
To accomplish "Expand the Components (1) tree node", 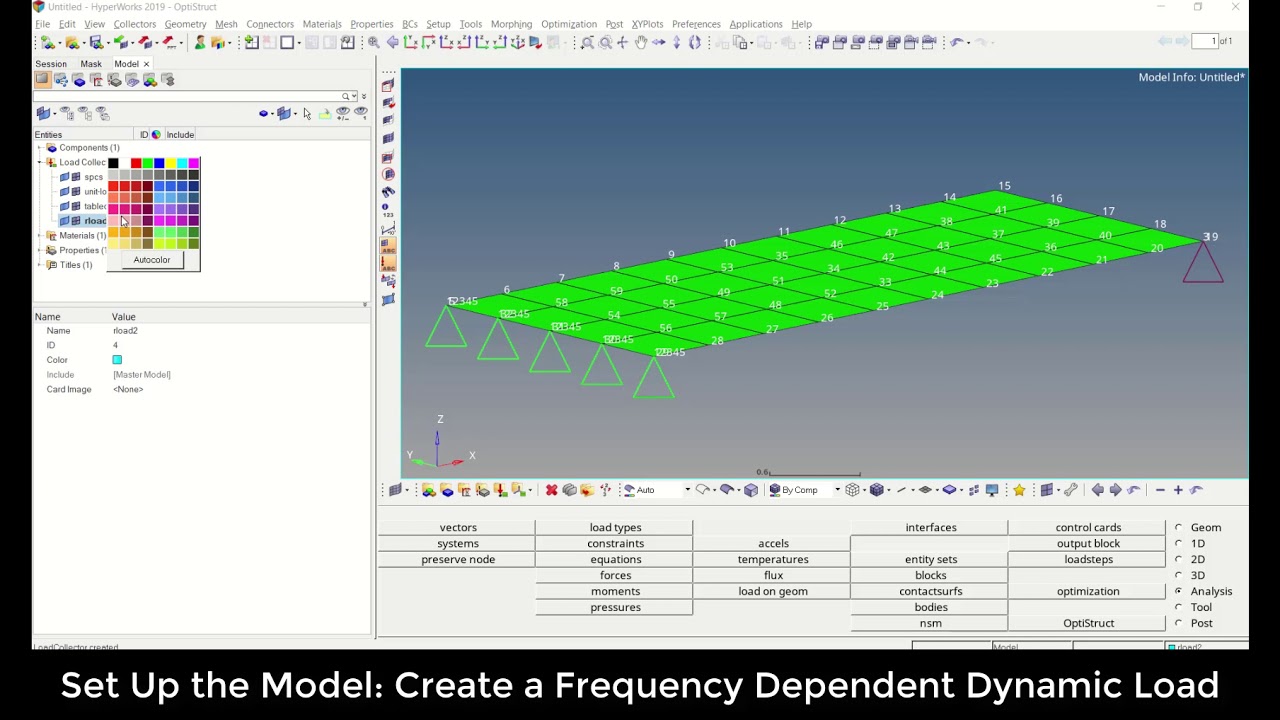I will click(40, 148).
